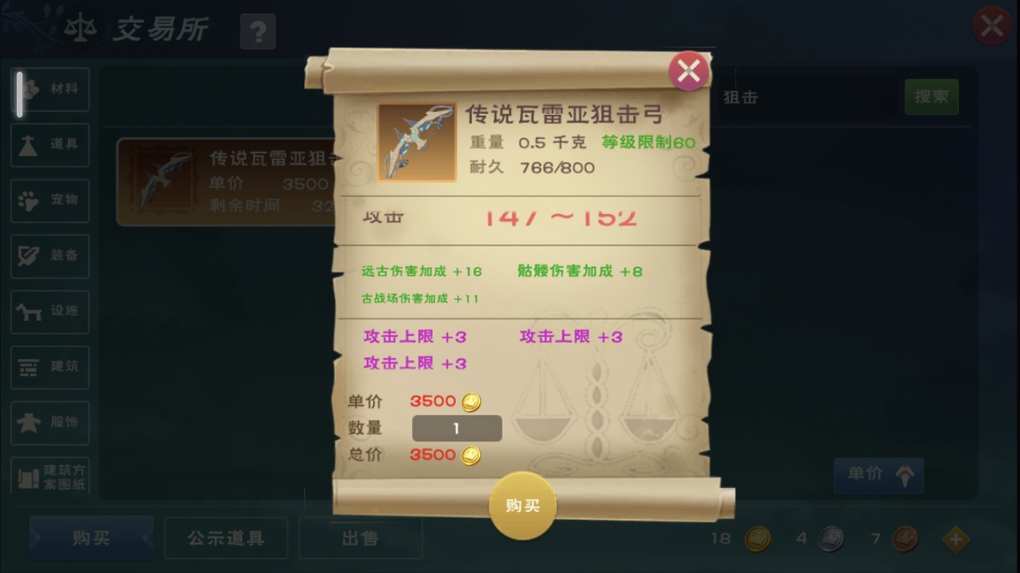
Task: Choose the 设施 horse icon category
Action: (x=50, y=312)
